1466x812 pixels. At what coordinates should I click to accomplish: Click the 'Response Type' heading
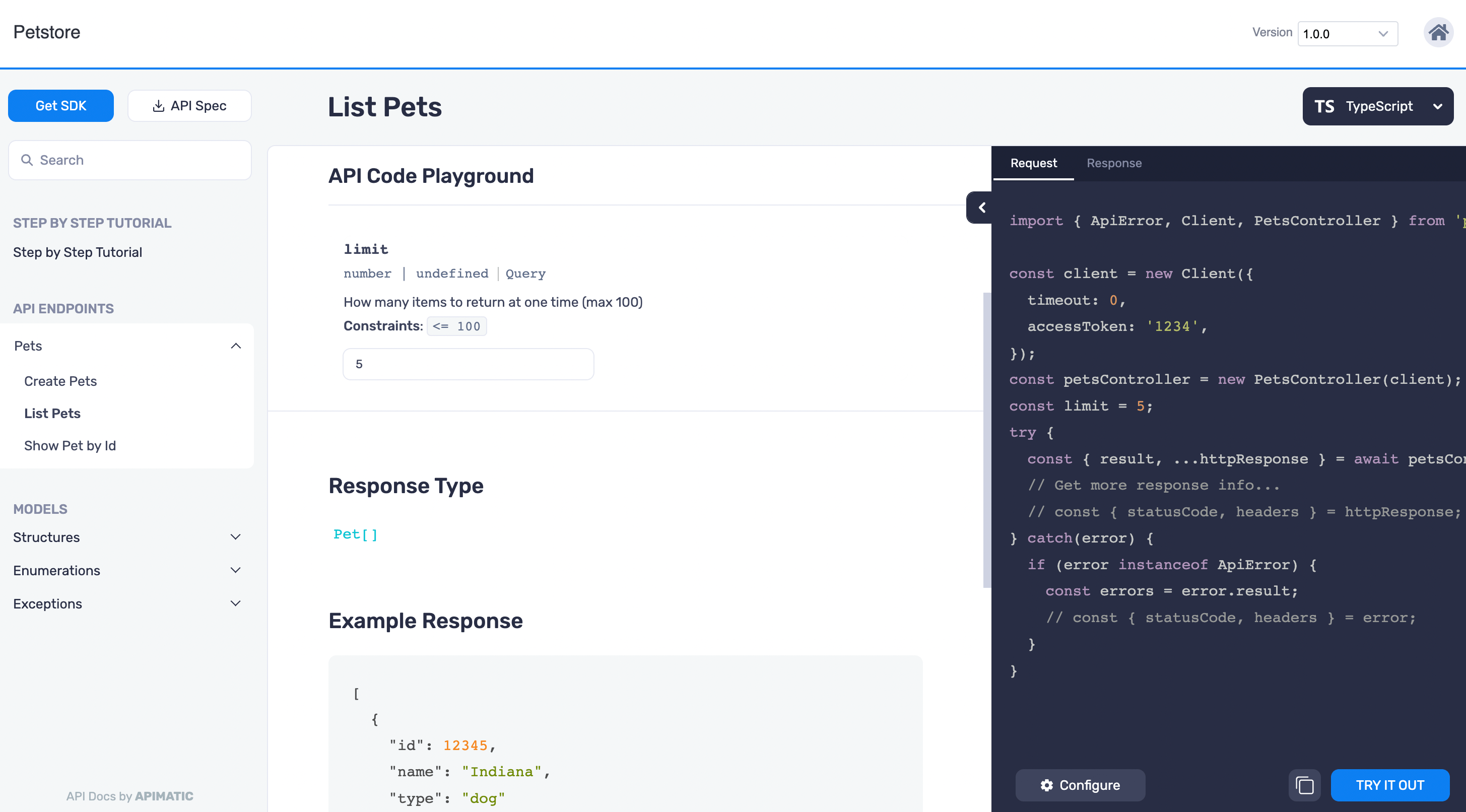click(x=406, y=486)
